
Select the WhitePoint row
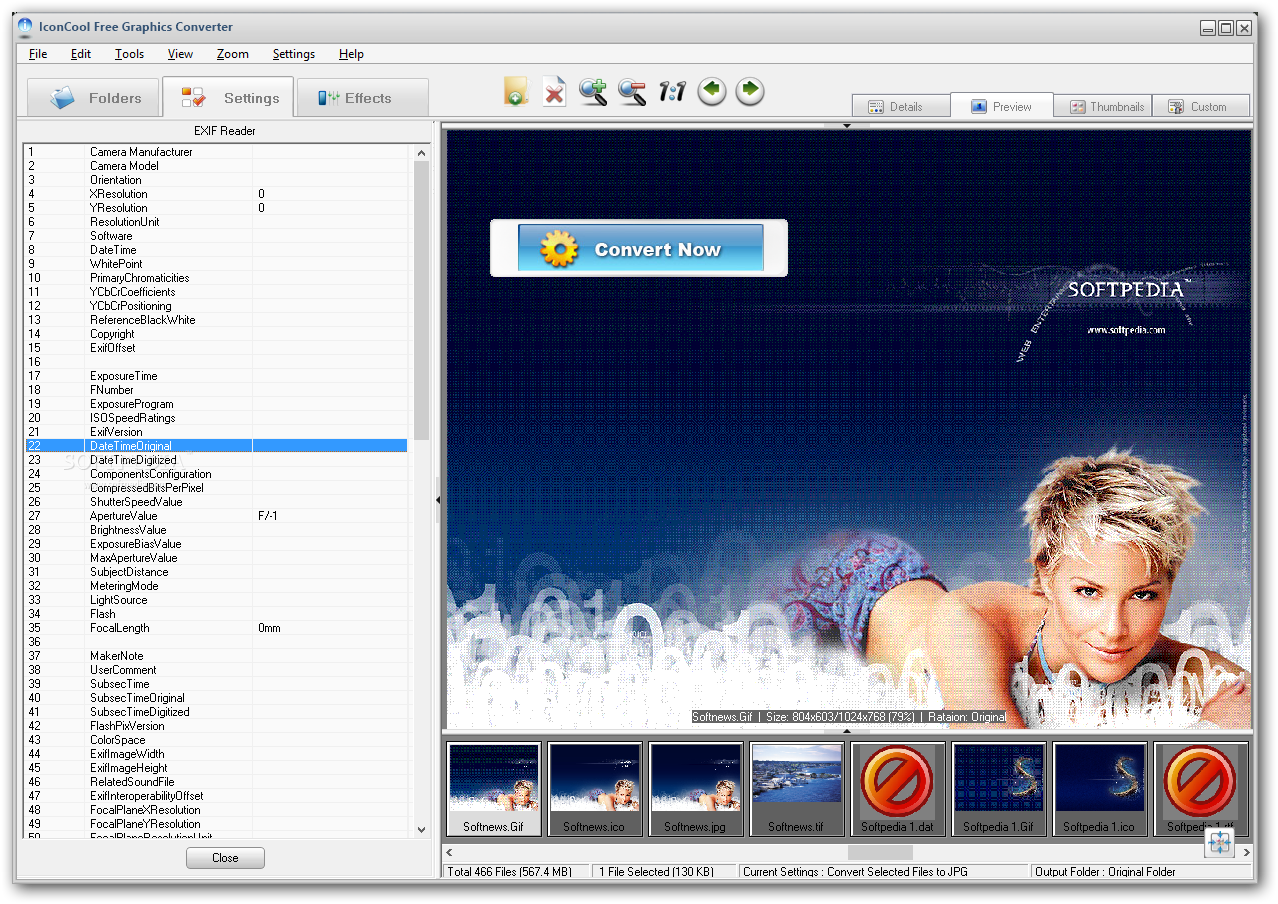[x=216, y=264]
